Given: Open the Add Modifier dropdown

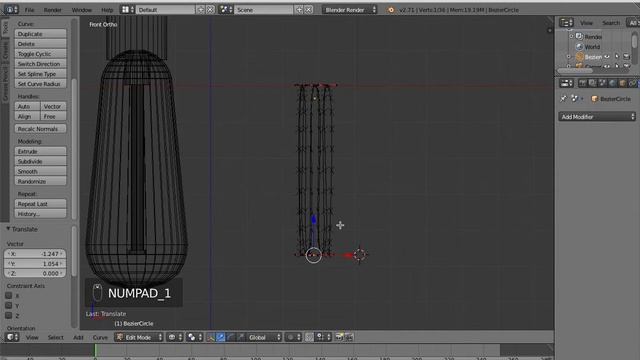Looking at the screenshot, I should [597, 117].
